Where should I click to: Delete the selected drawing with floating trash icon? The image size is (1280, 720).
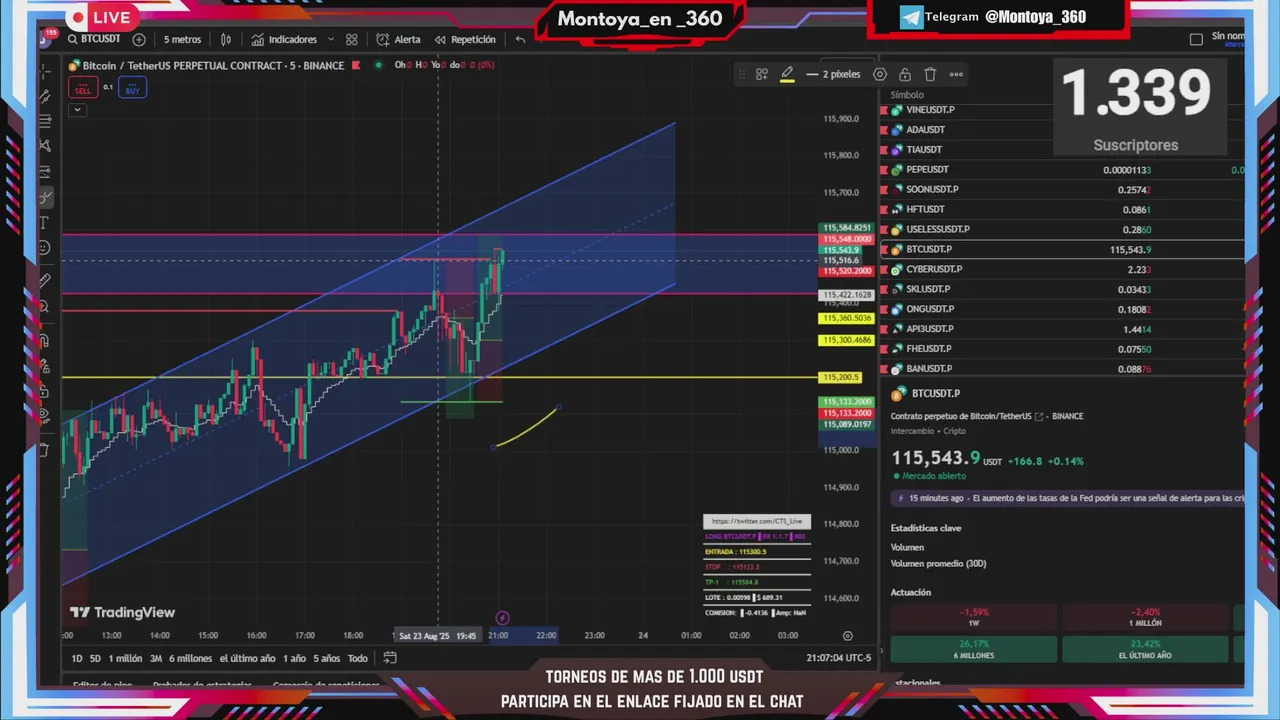[x=930, y=74]
